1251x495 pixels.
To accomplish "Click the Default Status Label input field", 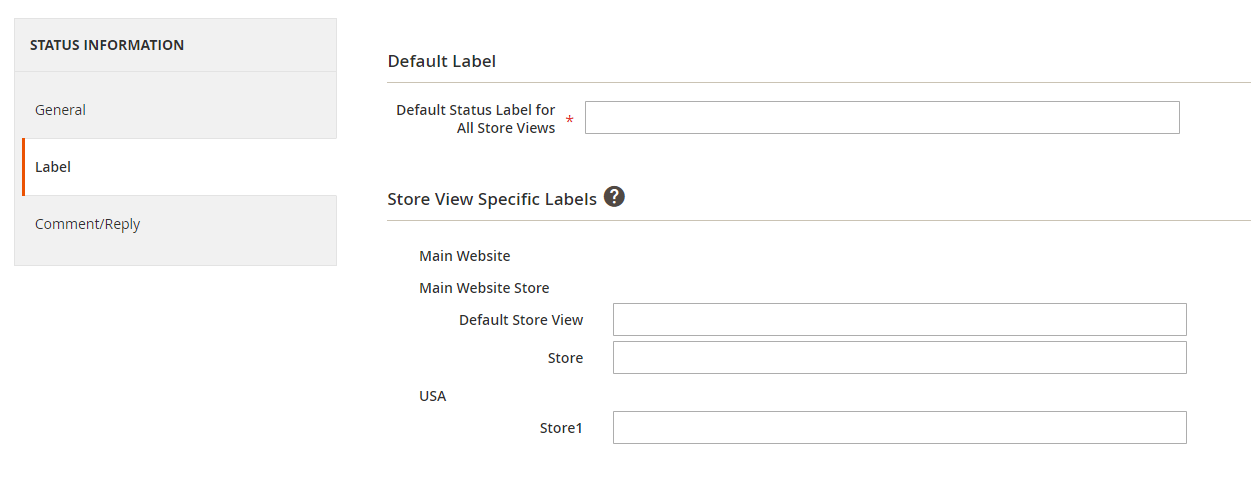I will pos(881,118).
